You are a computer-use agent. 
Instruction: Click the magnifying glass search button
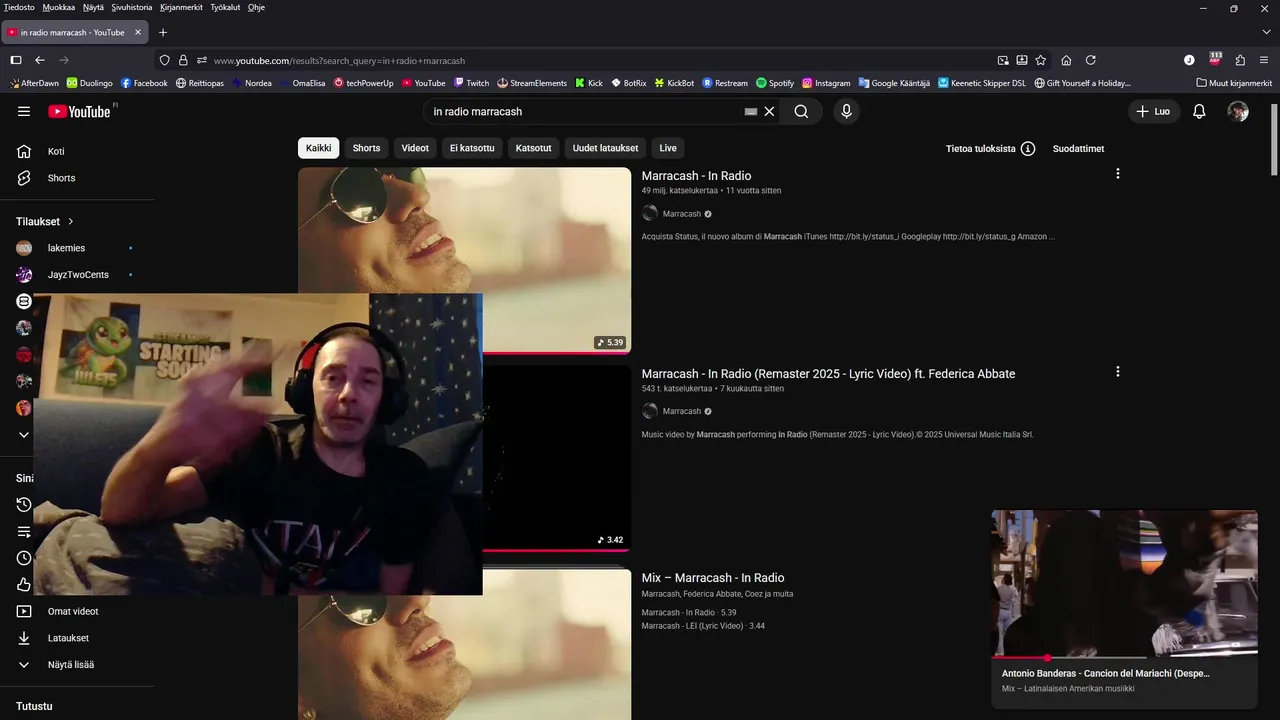pyautogui.click(x=801, y=111)
